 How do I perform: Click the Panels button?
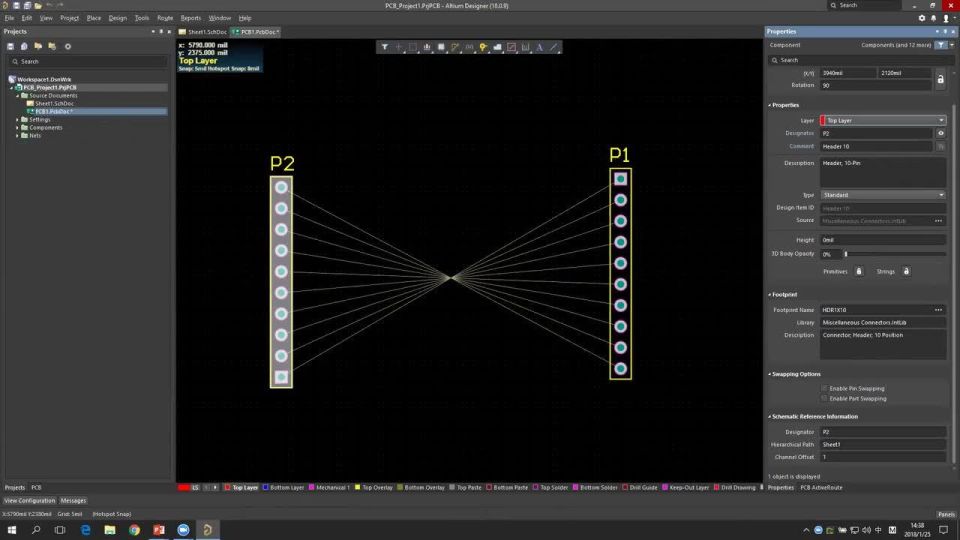[x=946, y=514]
